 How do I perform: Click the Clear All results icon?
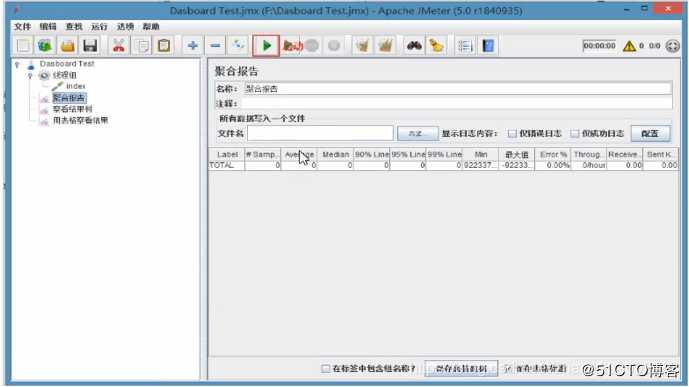385,46
